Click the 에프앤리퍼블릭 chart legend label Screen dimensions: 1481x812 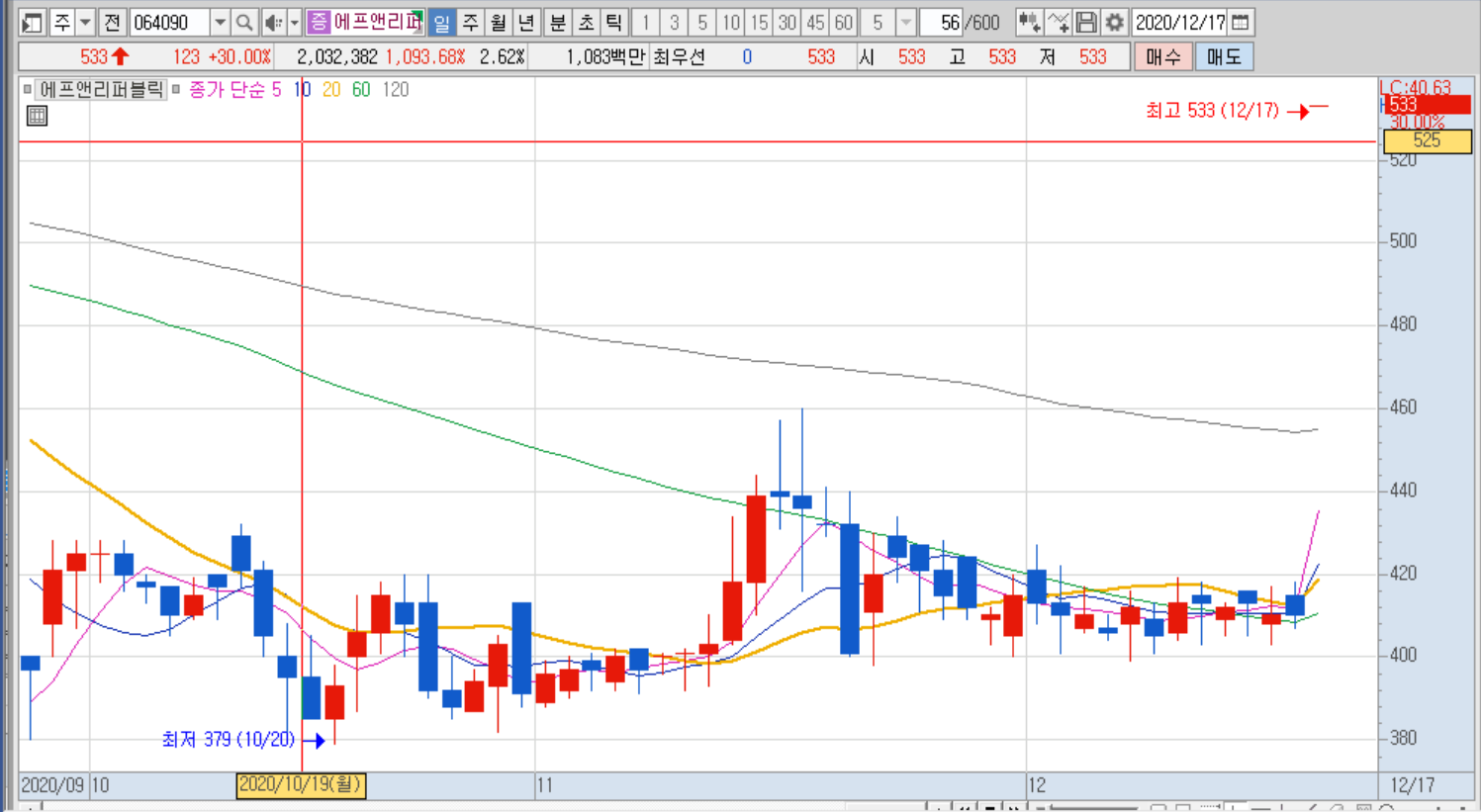(x=101, y=90)
